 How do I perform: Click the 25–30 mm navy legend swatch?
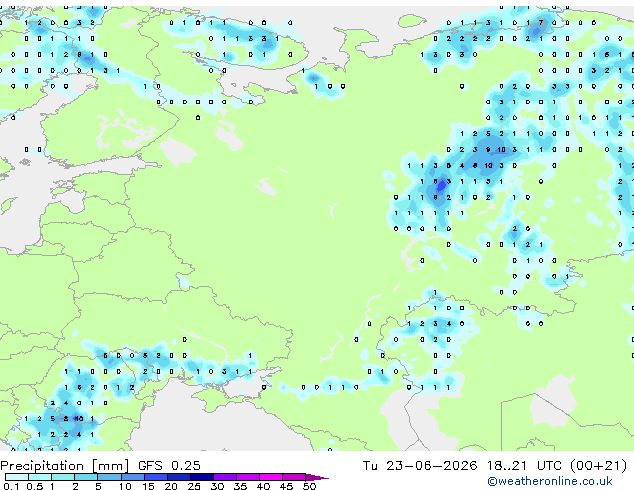pos(201,477)
